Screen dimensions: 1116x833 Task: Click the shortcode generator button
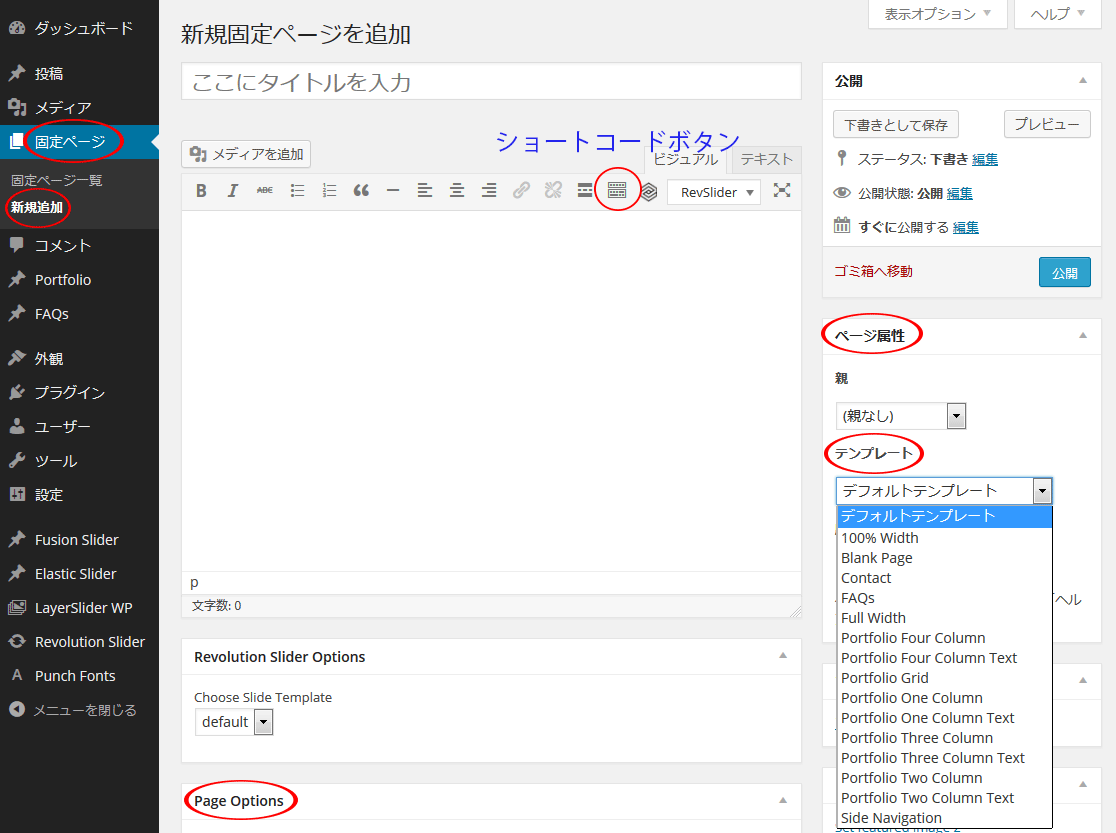(x=617, y=190)
